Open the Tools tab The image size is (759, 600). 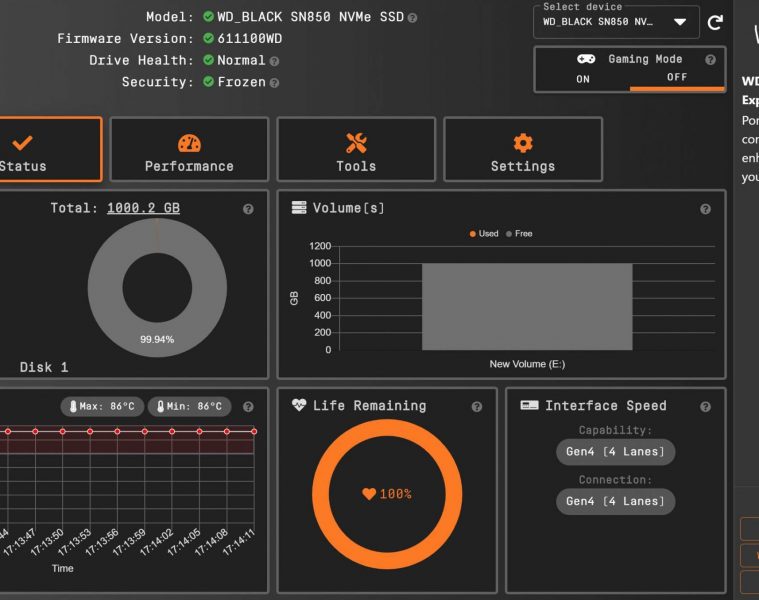click(x=356, y=149)
